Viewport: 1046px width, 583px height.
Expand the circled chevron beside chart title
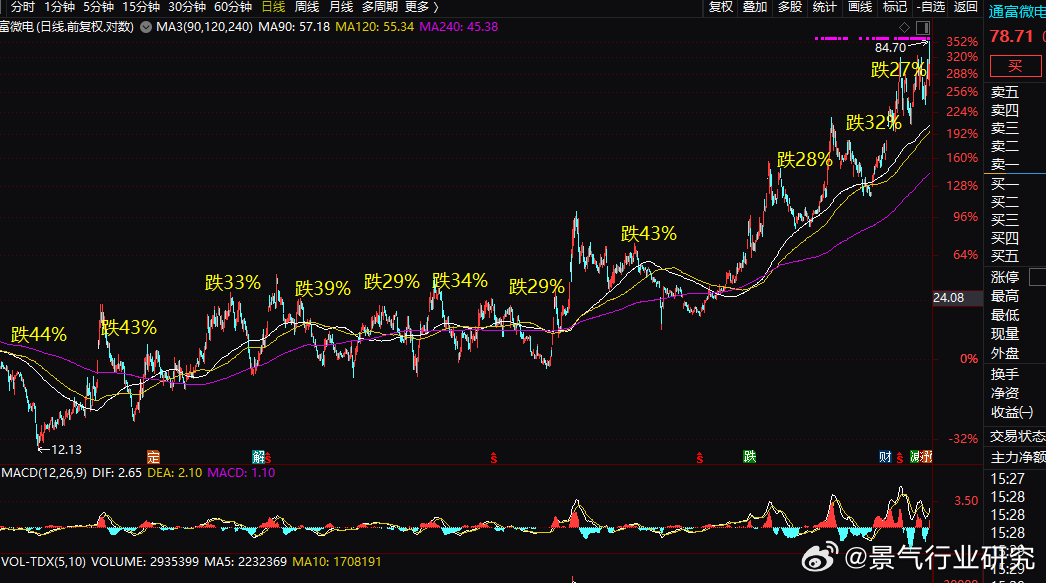145,27
